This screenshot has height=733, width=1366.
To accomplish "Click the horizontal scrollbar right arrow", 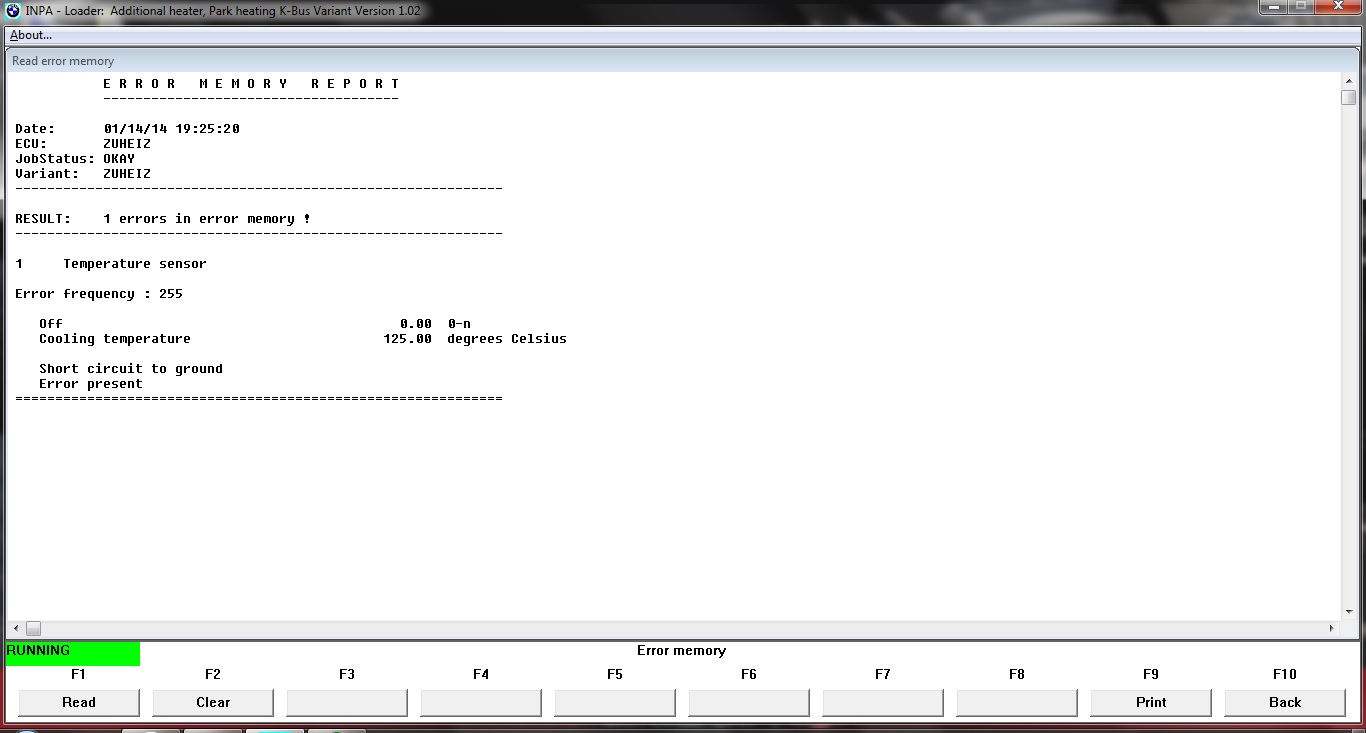I will click(x=1331, y=628).
